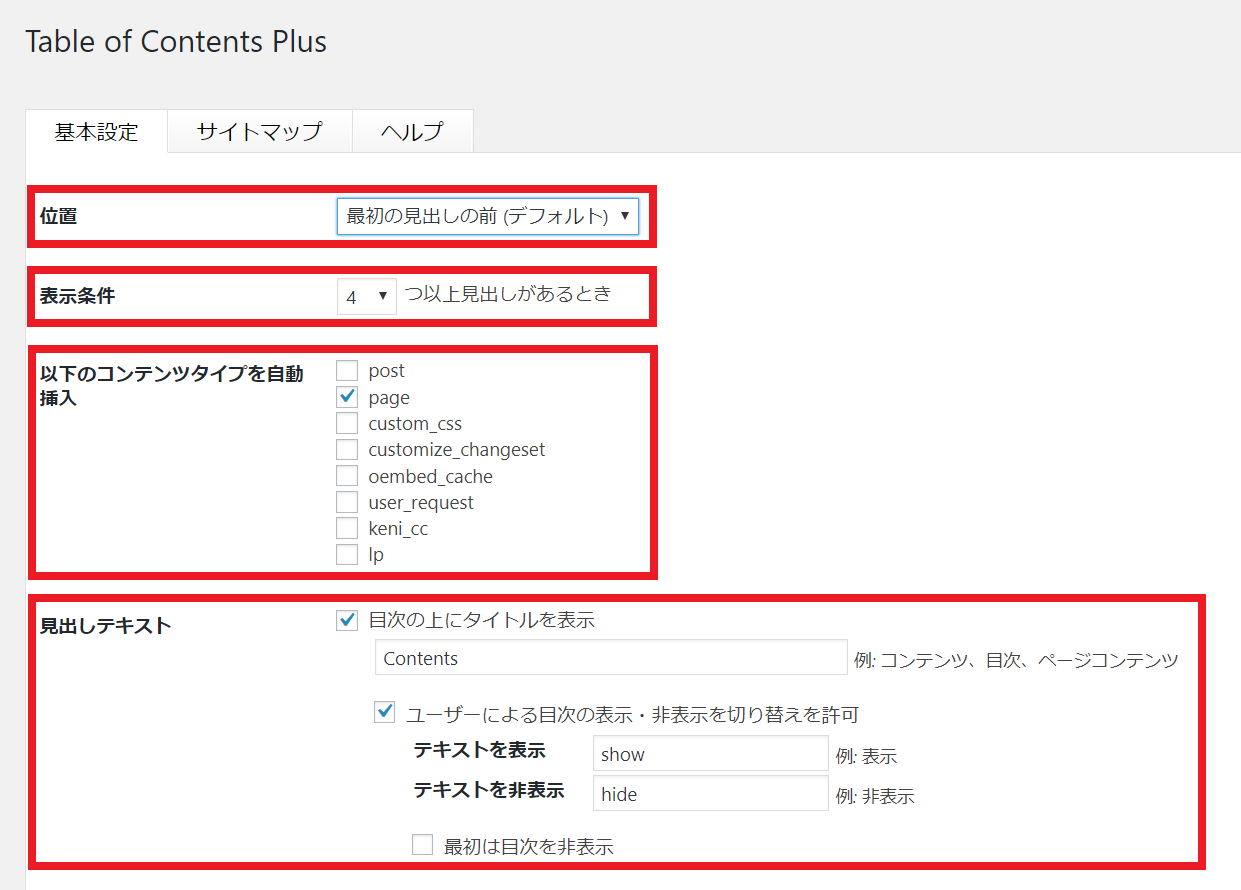The height and width of the screenshot is (890, 1241).
Task: Click the 以下のコンテンツタイプを自動挿入 label
Action: pyautogui.click(x=171, y=385)
